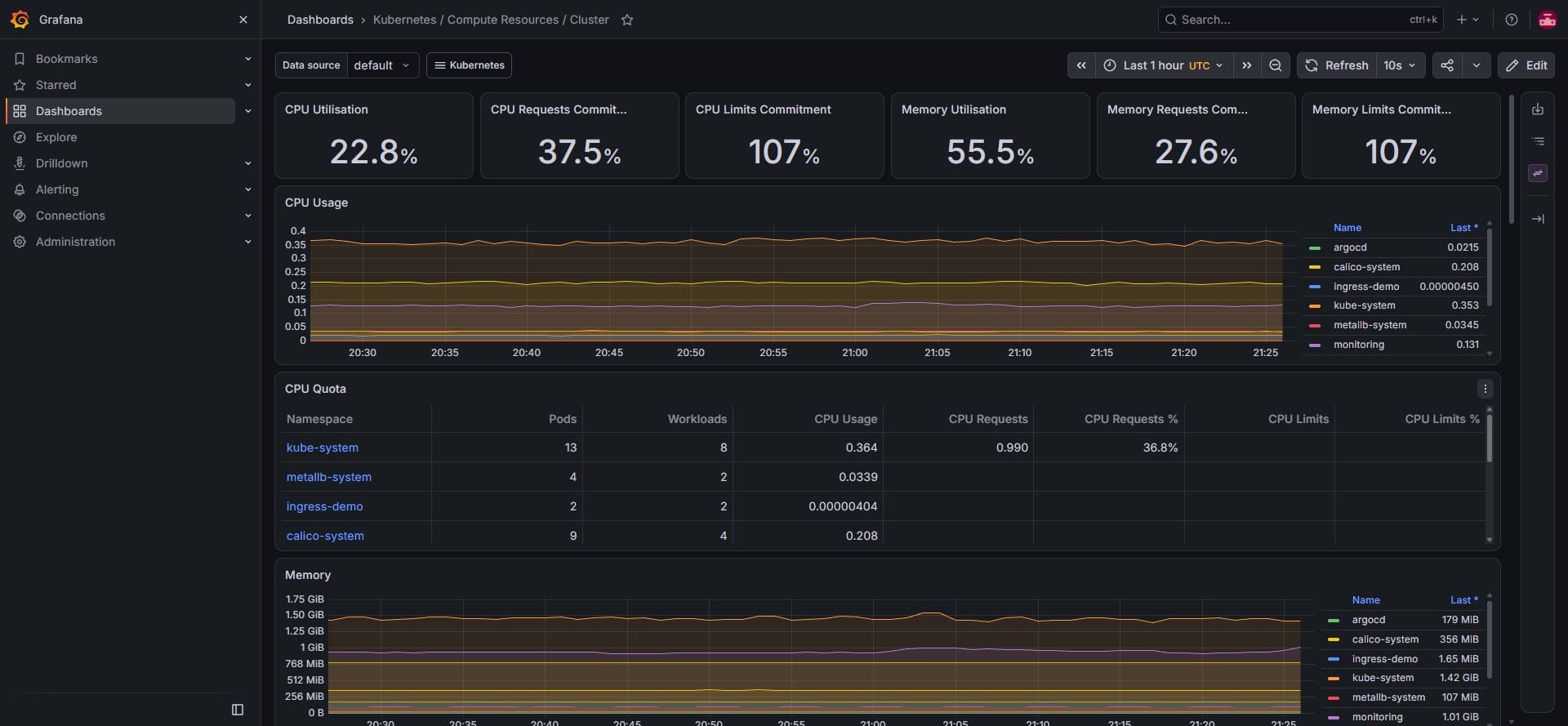Open the help question mark icon

1512,20
